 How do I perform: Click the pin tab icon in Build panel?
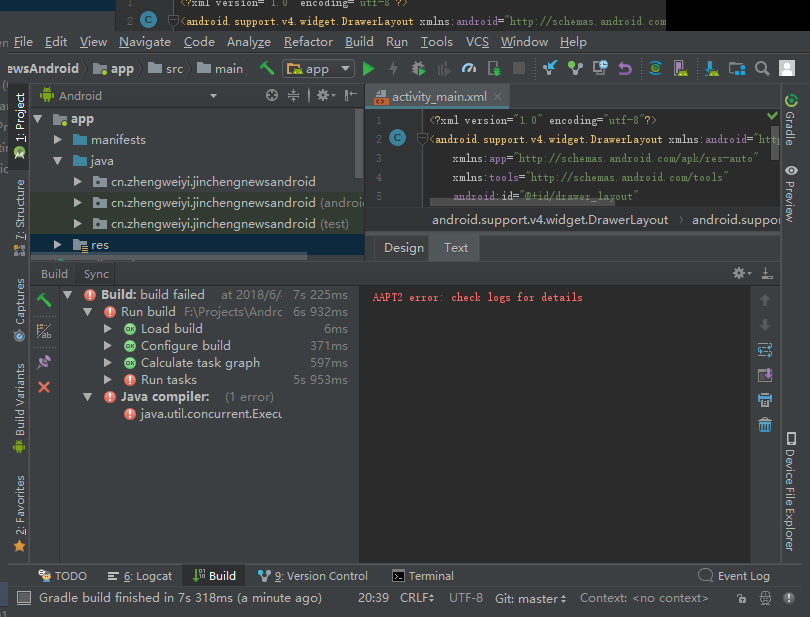pyautogui.click(x=44, y=362)
